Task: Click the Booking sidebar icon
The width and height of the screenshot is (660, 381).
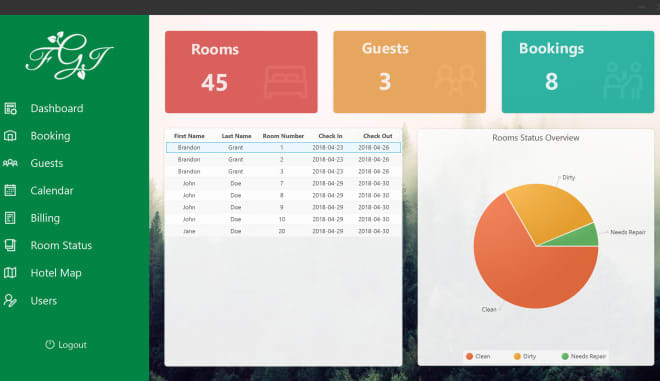Action: [x=10, y=136]
